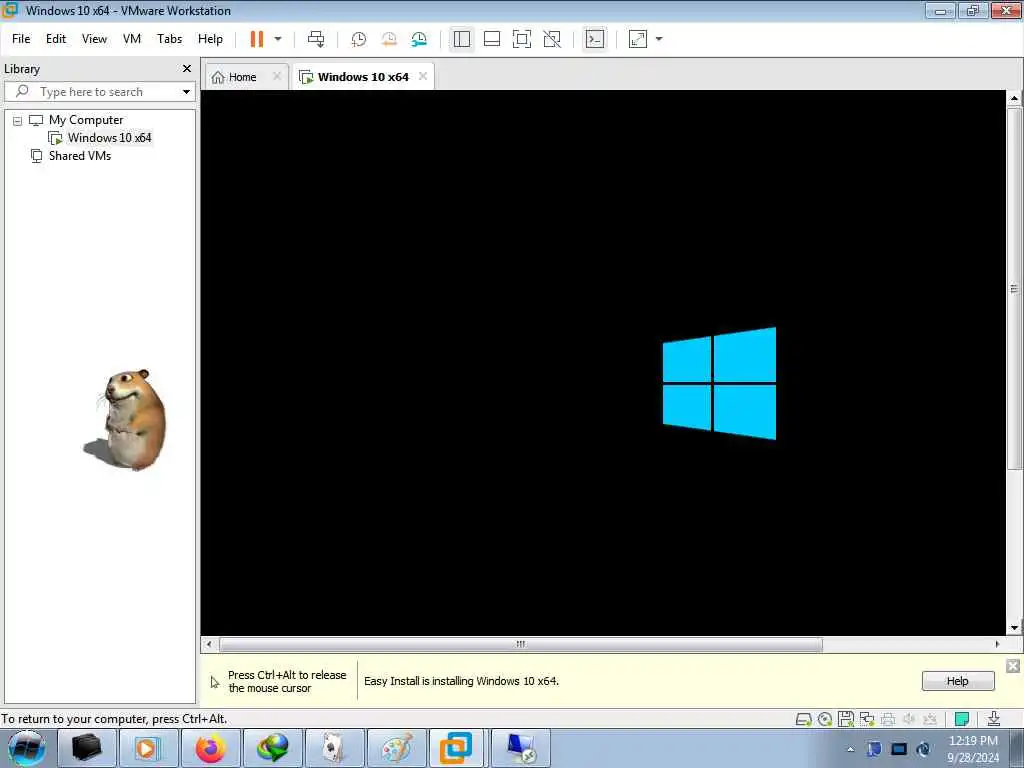
Task: Click the vertical scrollbar up arrow
Action: tap(1014, 98)
